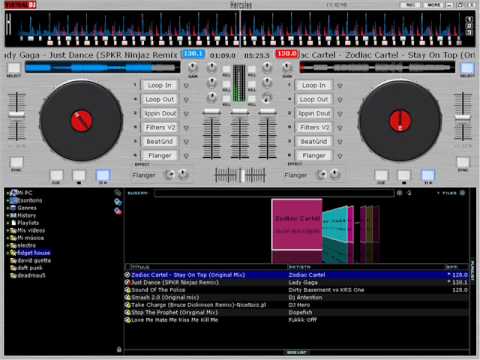Click the left deck Sync button
Image resolution: width=480 pixels, height=360 pixels.
click(16, 162)
